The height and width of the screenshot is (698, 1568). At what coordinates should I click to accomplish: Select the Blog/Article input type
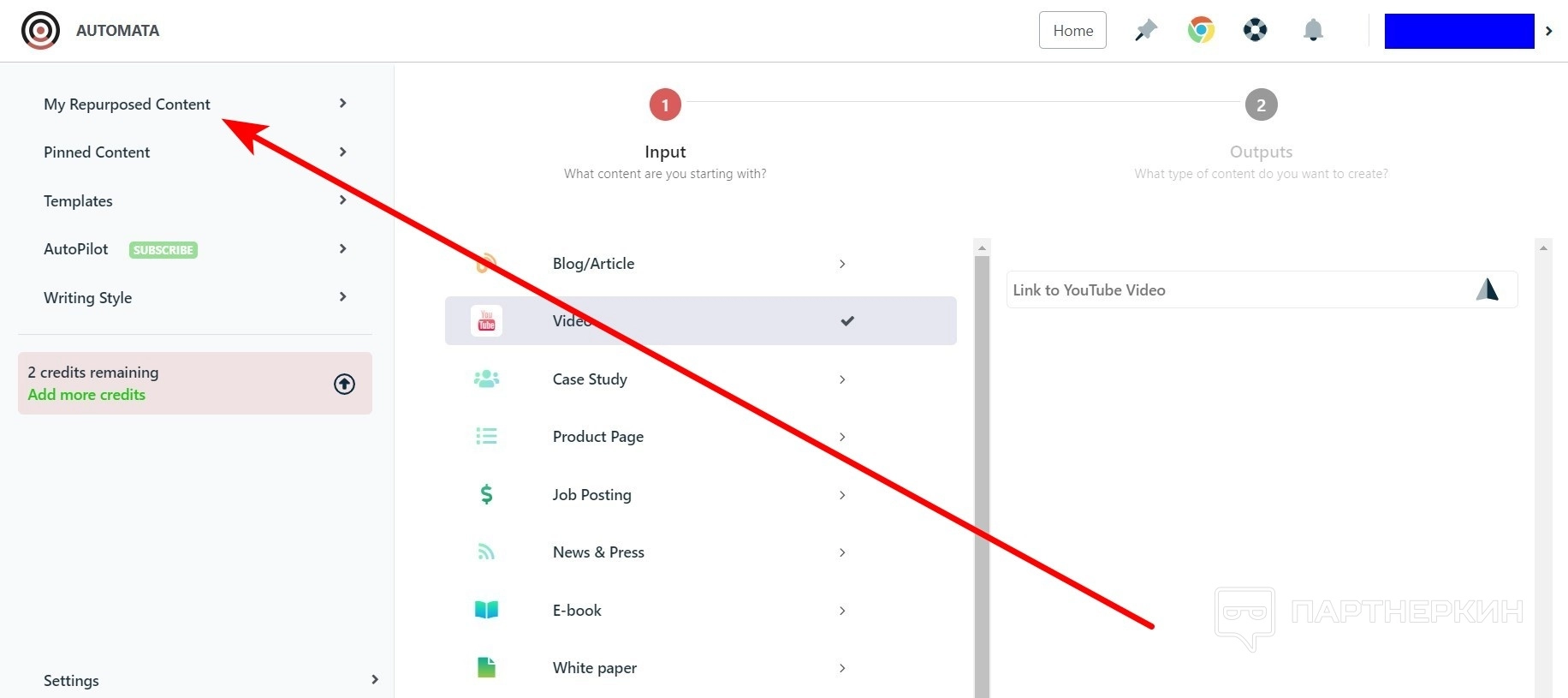(701, 264)
